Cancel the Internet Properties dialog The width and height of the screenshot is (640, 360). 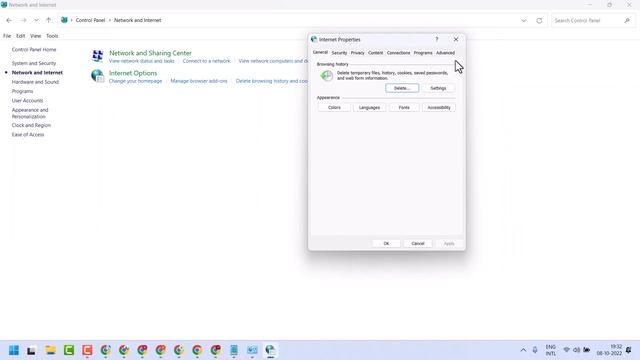pos(418,243)
